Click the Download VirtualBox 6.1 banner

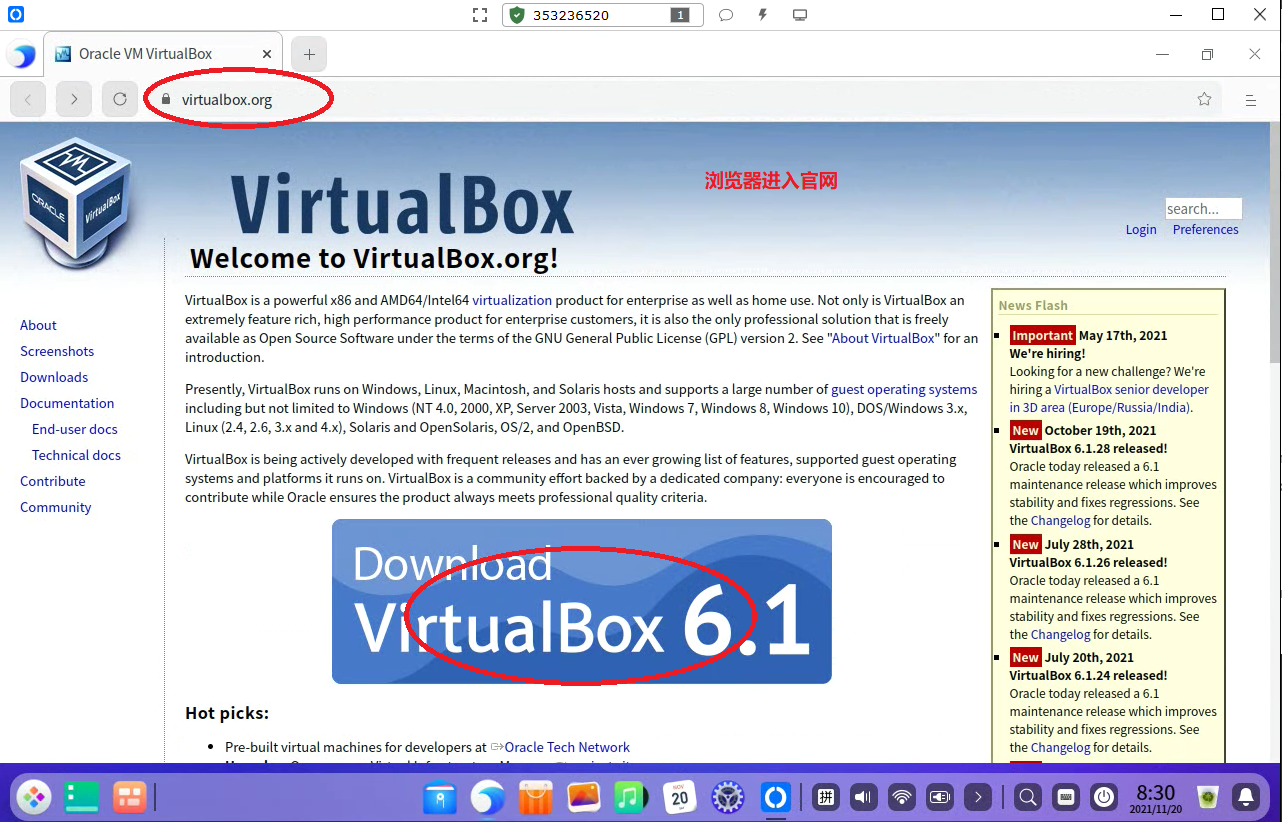582,601
